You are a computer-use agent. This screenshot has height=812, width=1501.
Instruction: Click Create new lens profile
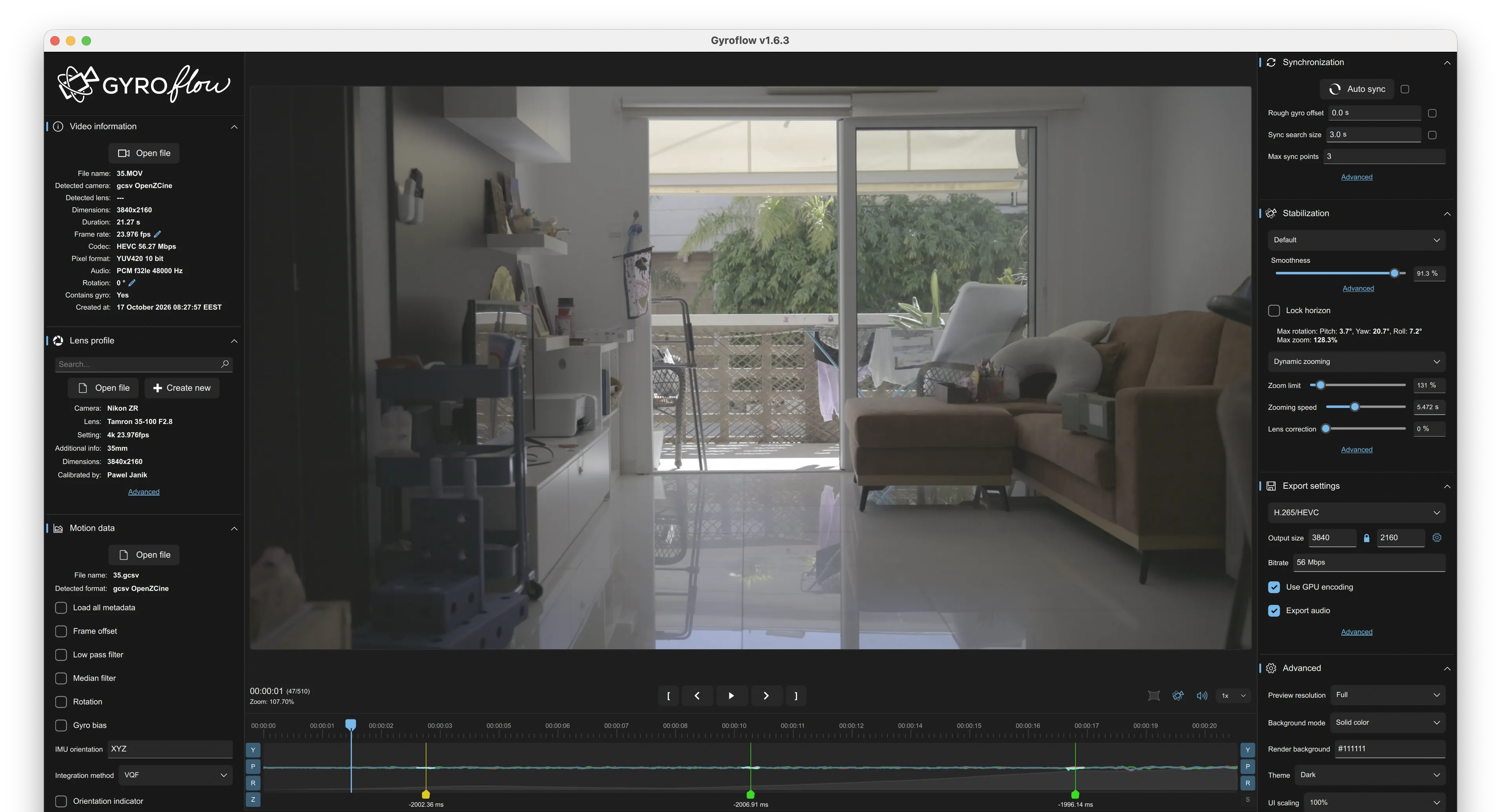(182, 388)
